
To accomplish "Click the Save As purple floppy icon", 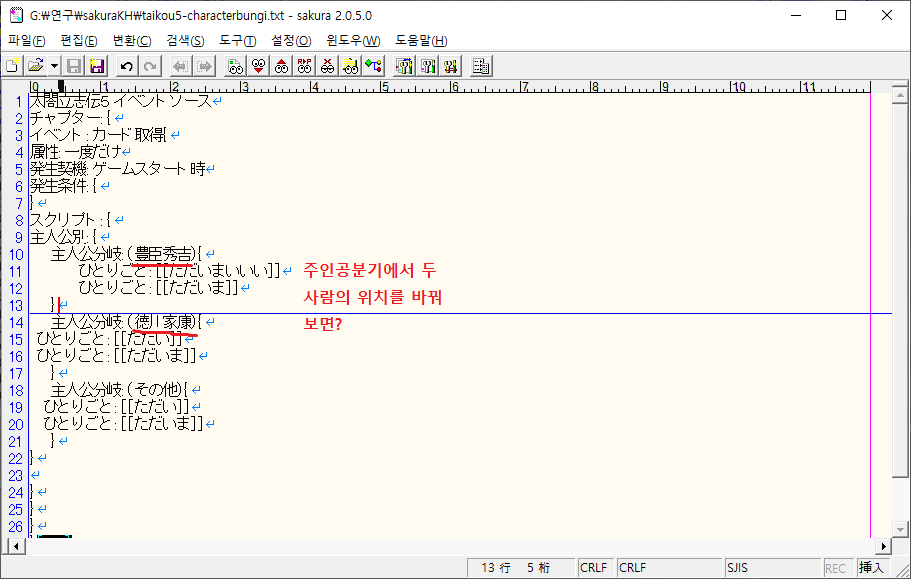I will point(96,66).
